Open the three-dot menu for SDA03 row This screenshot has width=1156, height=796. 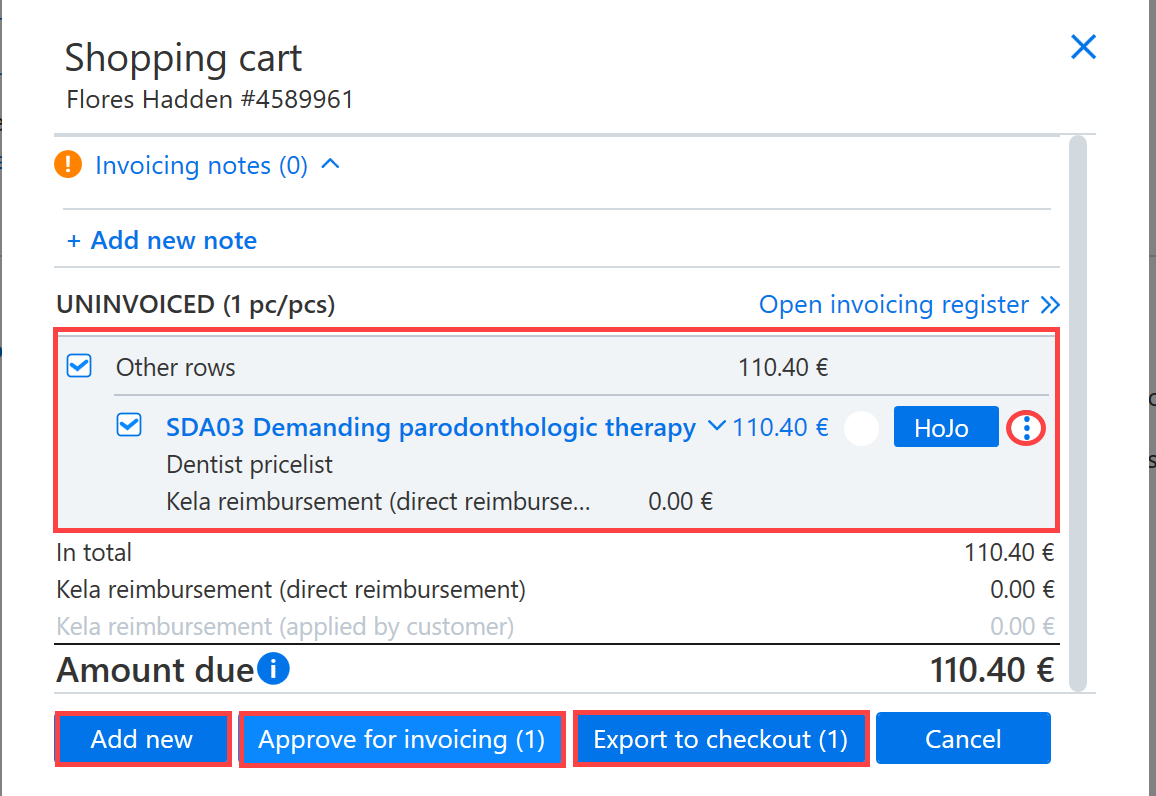pyautogui.click(x=1026, y=427)
